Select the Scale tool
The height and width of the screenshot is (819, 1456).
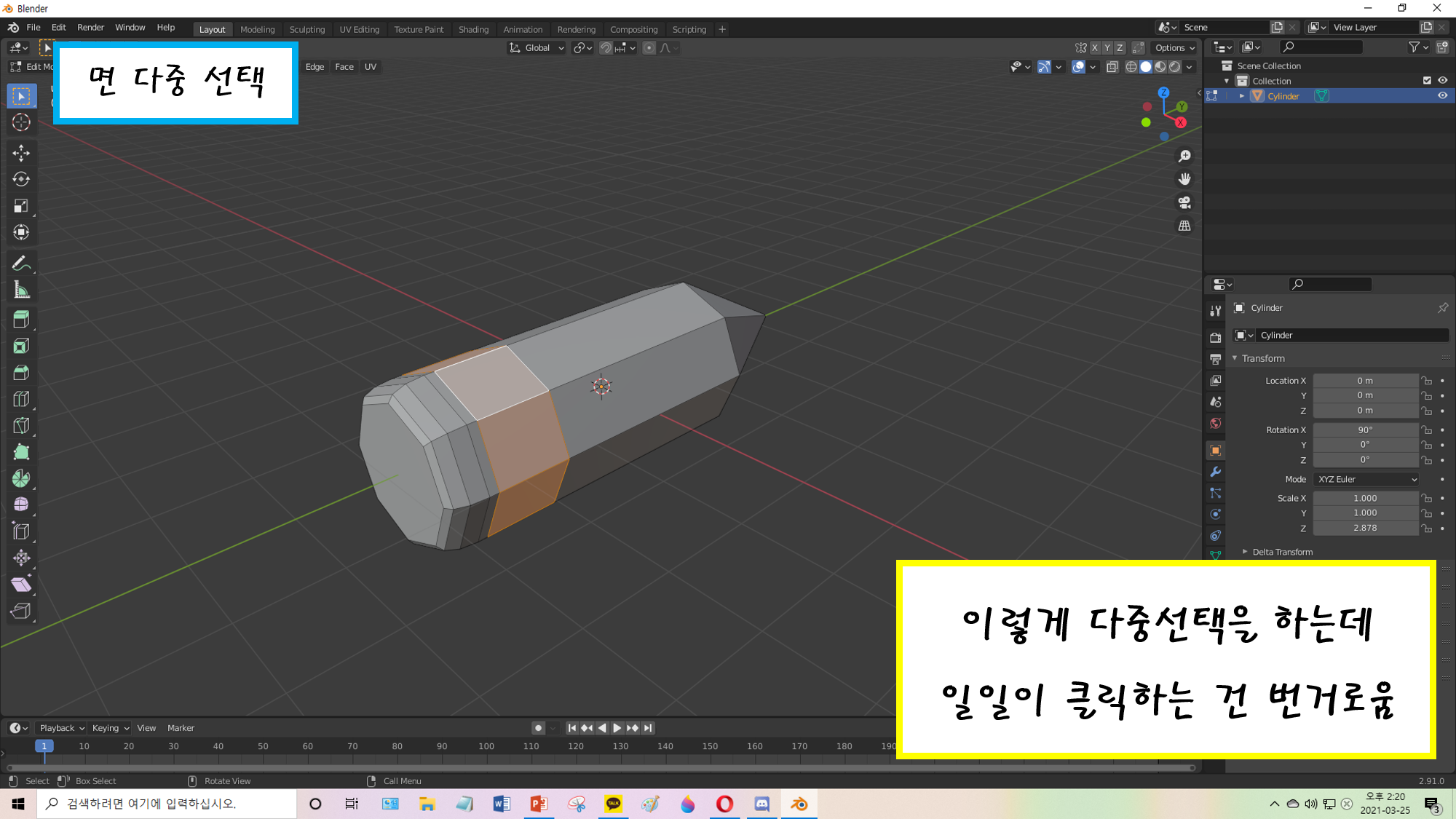(x=21, y=206)
